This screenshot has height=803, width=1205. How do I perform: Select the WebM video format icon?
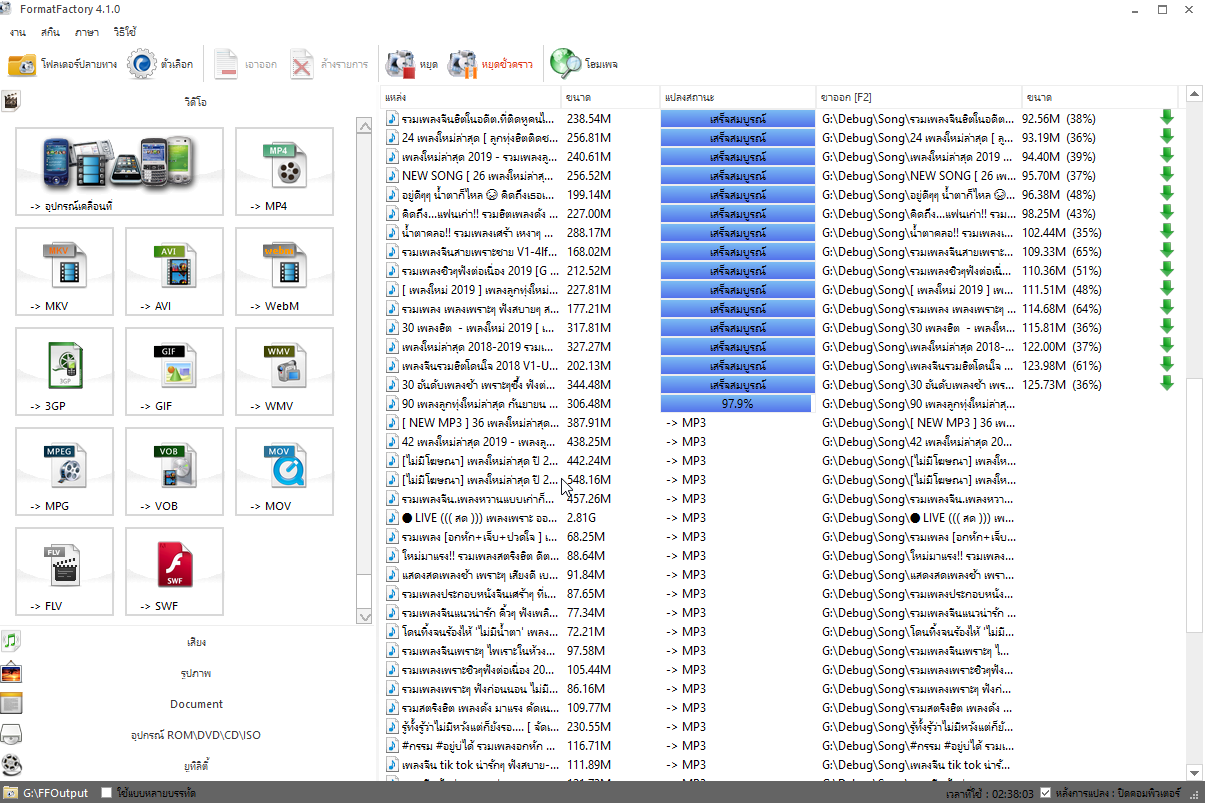click(x=284, y=271)
